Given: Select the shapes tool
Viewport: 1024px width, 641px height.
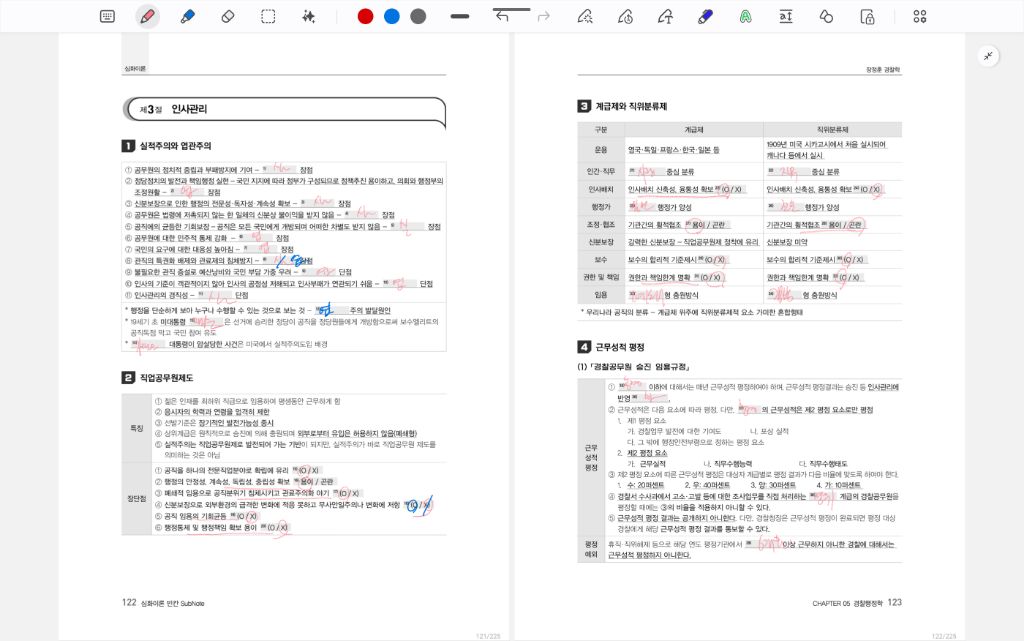Looking at the screenshot, I should [x=826, y=16].
